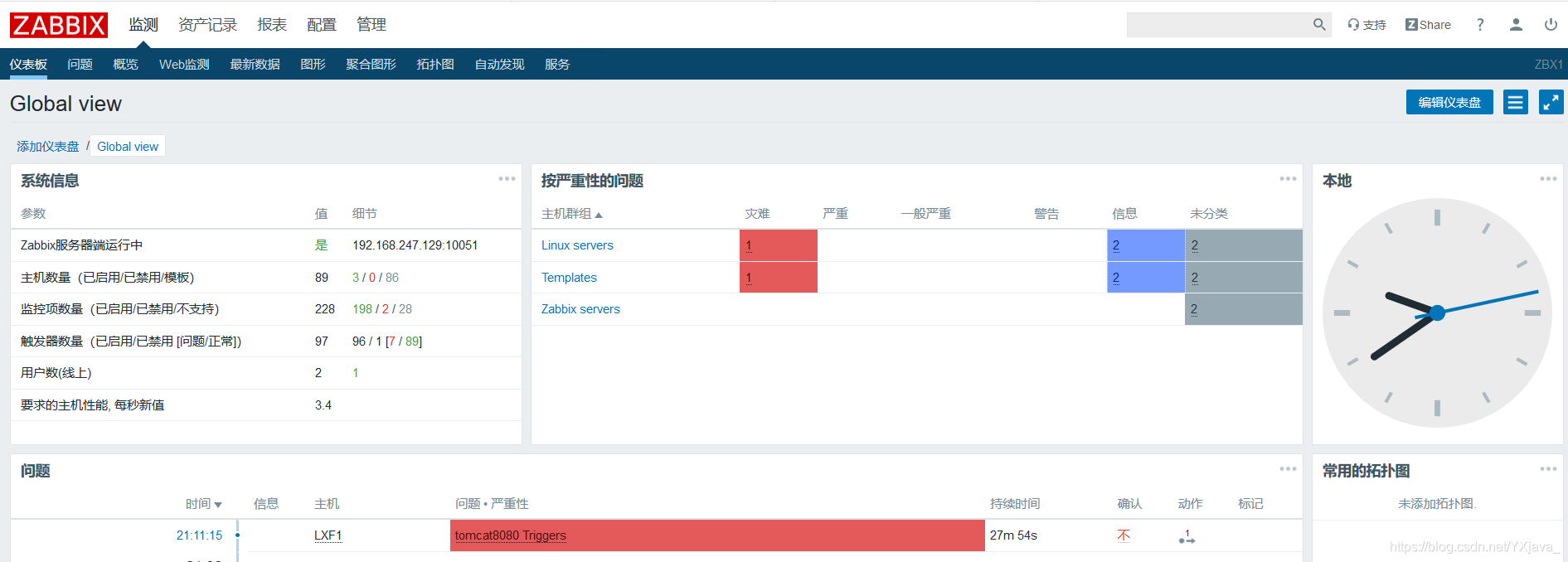The height and width of the screenshot is (562, 1568).
Task: Click Zabbix servers unclassified gray cell
Action: (1244, 309)
